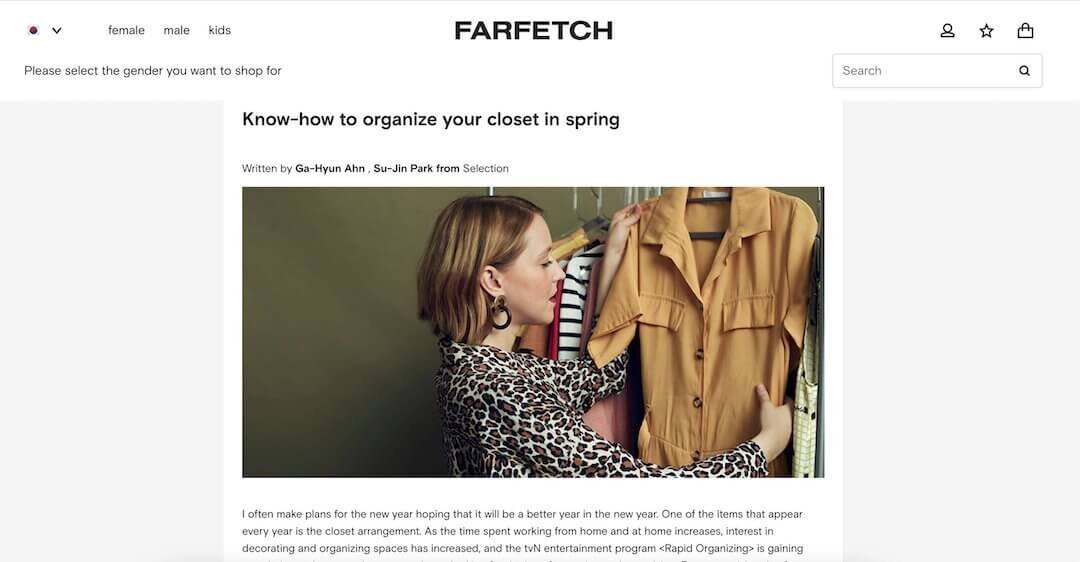Click the Korean flag icon
This screenshot has height=562, width=1080.
tap(33, 30)
